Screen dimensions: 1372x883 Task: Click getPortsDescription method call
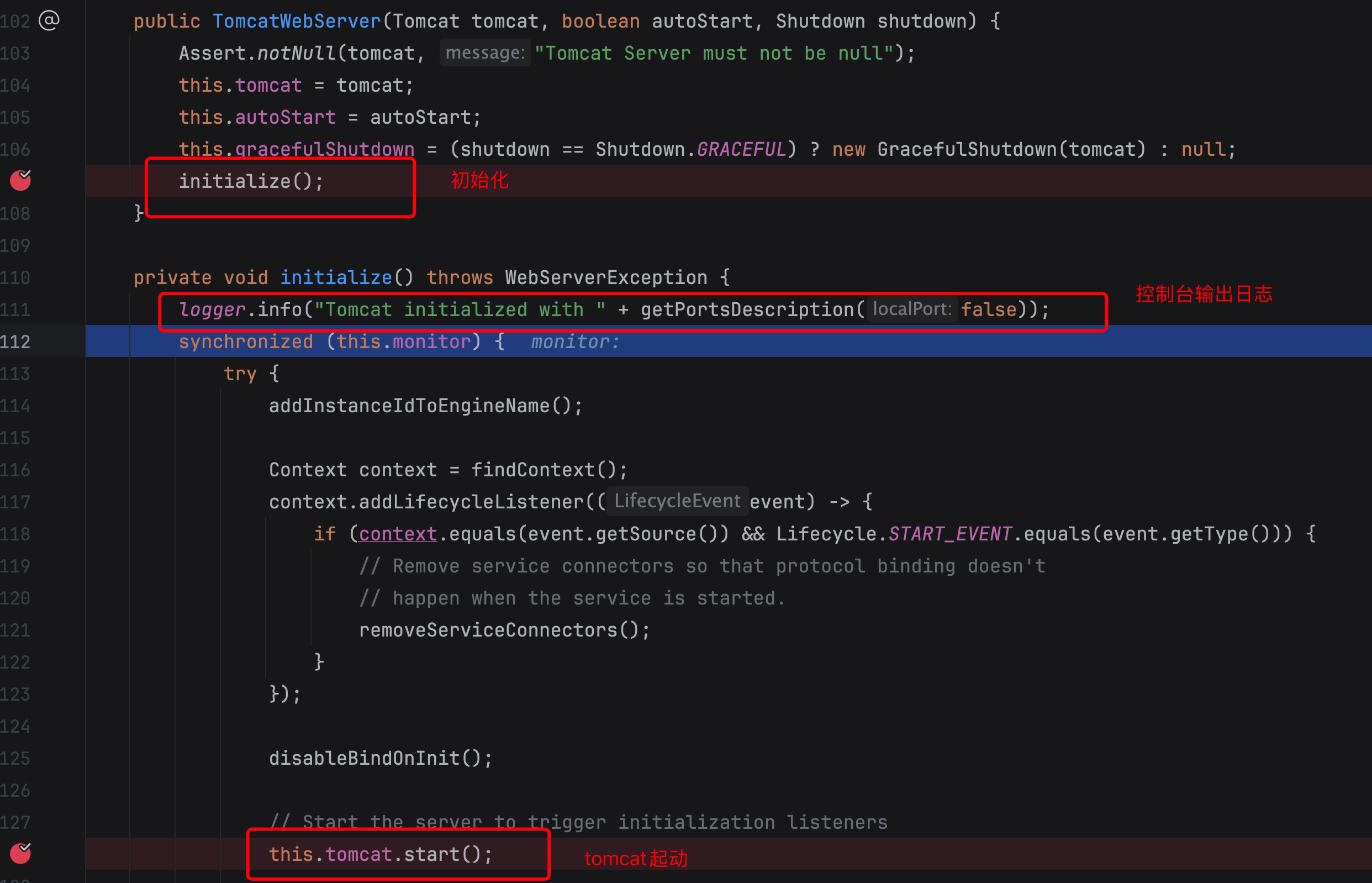[x=747, y=309]
